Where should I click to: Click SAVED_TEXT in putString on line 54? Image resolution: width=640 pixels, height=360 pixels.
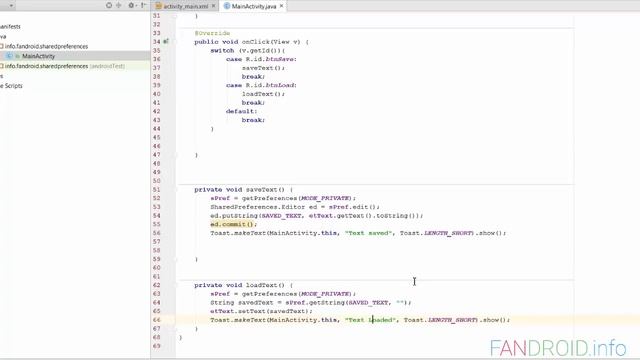[x=281, y=216]
